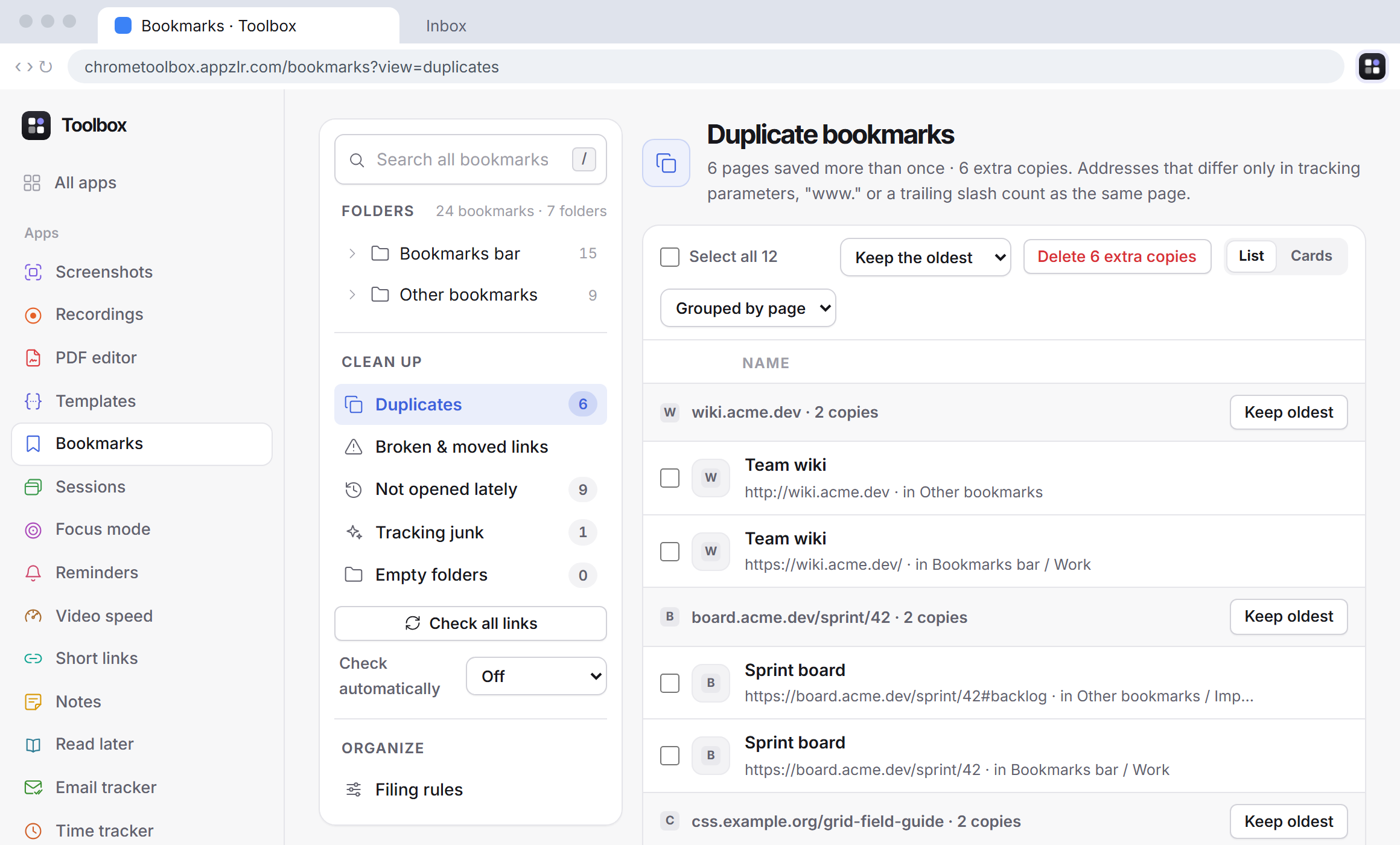
Task: Click the Empty folders folder icon
Action: coord(354,575)
